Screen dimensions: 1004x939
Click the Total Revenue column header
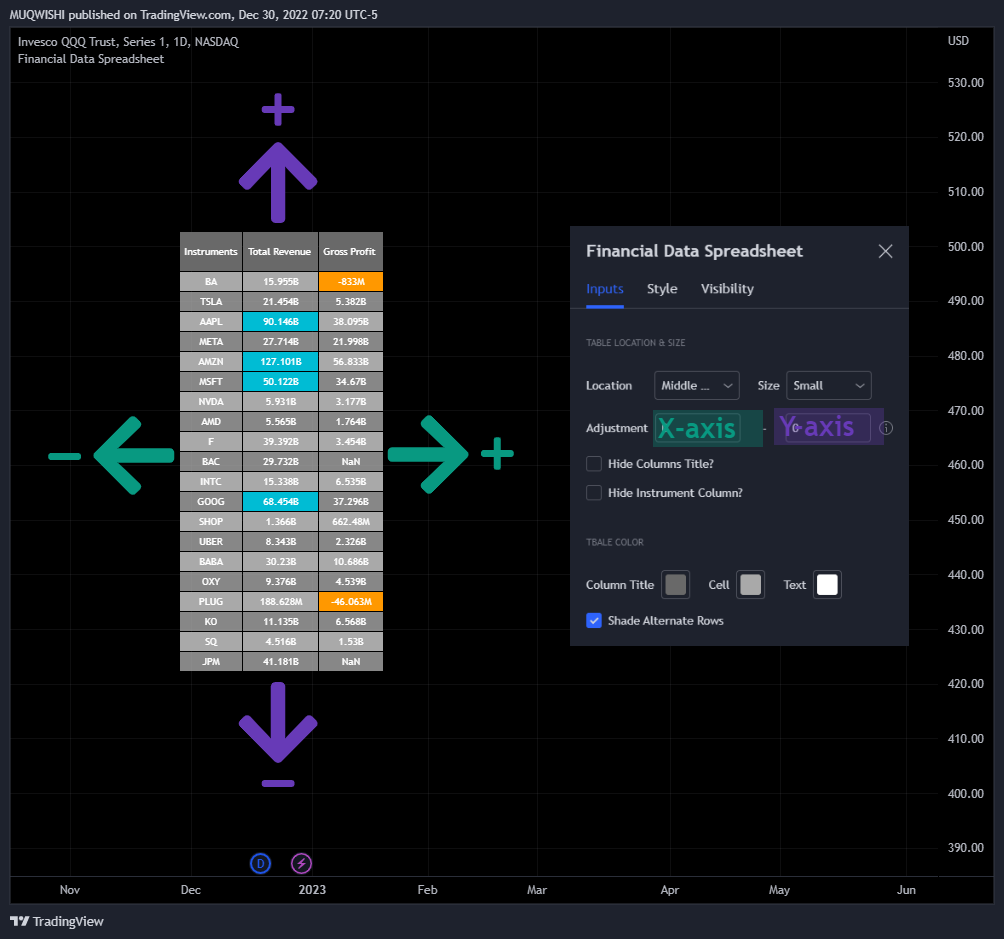(x=280, y=252)
